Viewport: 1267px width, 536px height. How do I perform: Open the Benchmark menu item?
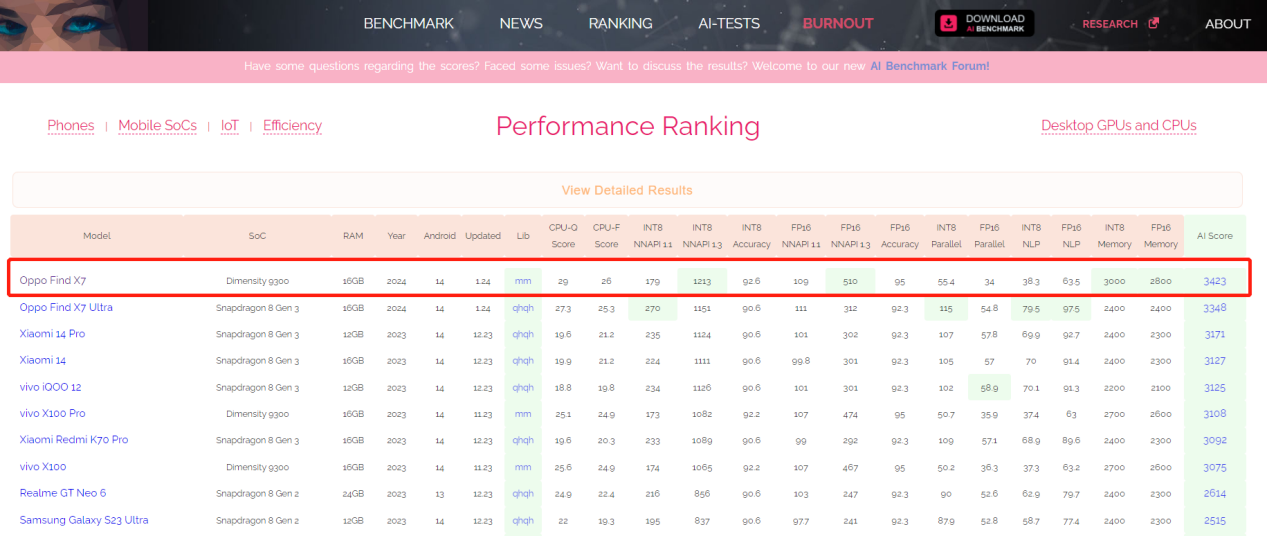tap(408, 23)
